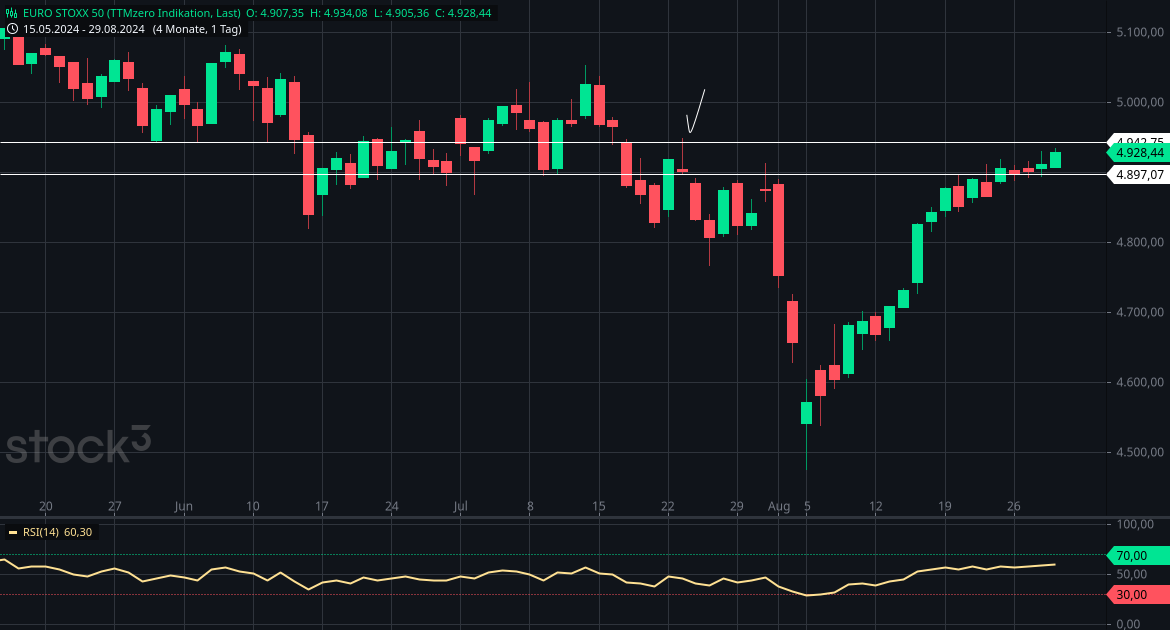Click the close value C: 4.928,44
The image size is (1170, 630).
tap(463, 13)
